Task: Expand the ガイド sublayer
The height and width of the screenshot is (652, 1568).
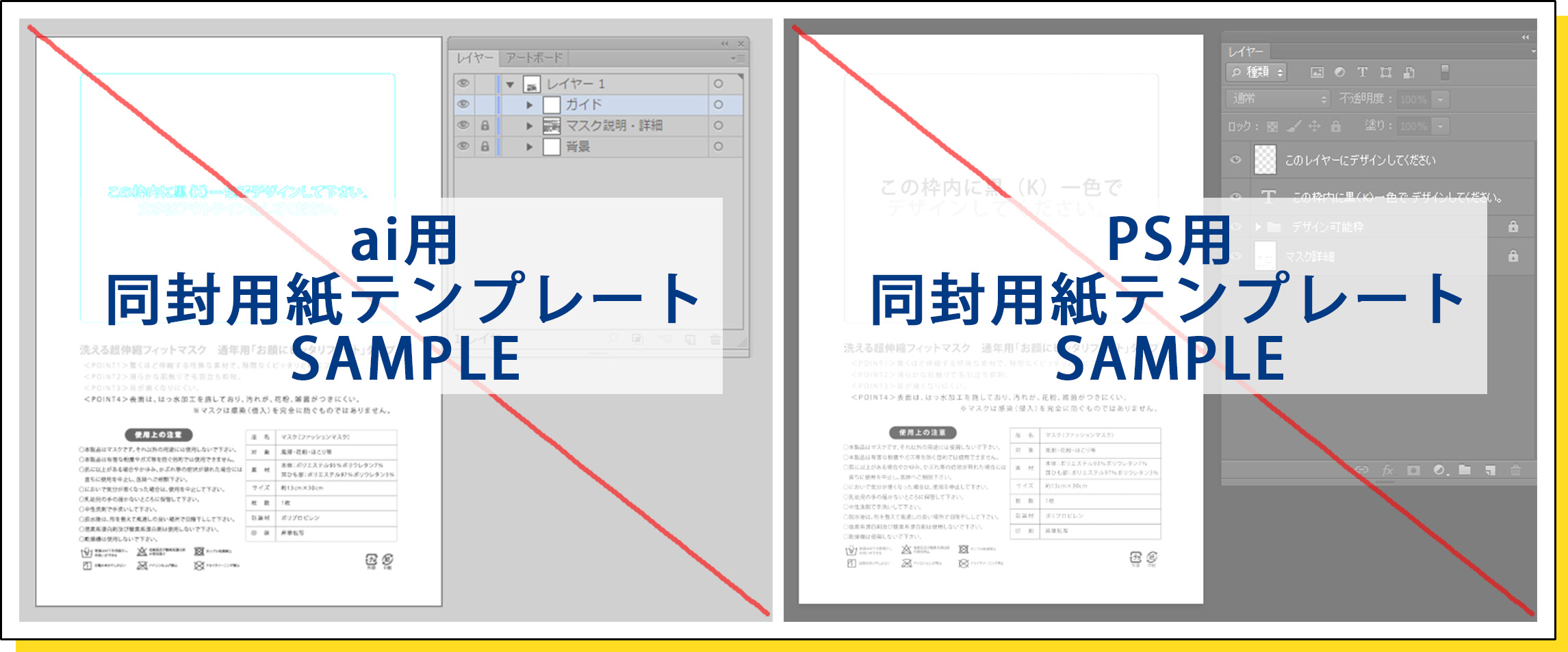Action: pyautogui.click(x=529, y=105)
